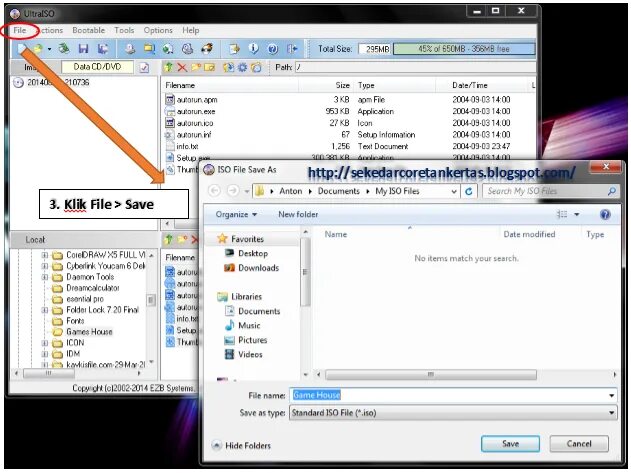Open the Help menu
This screenshot has width=631, height=473.
coord(190,30)
